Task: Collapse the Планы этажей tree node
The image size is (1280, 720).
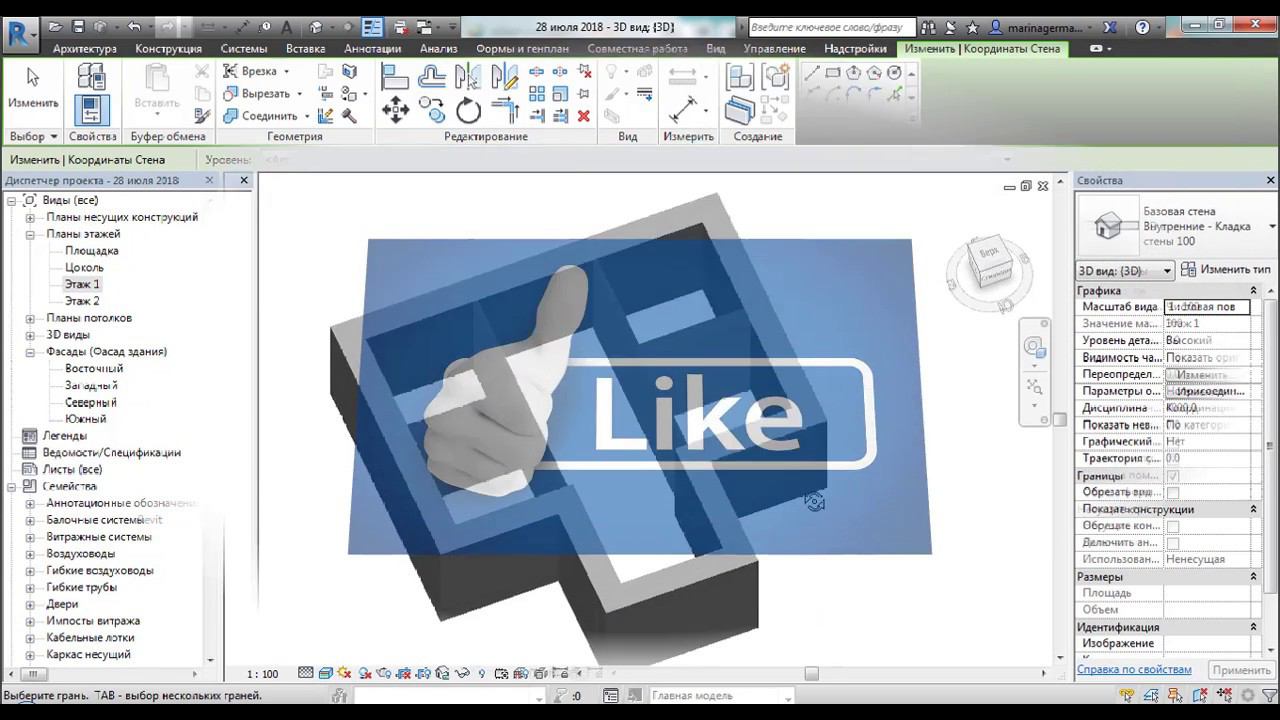Action: click(x=30, y=235)
